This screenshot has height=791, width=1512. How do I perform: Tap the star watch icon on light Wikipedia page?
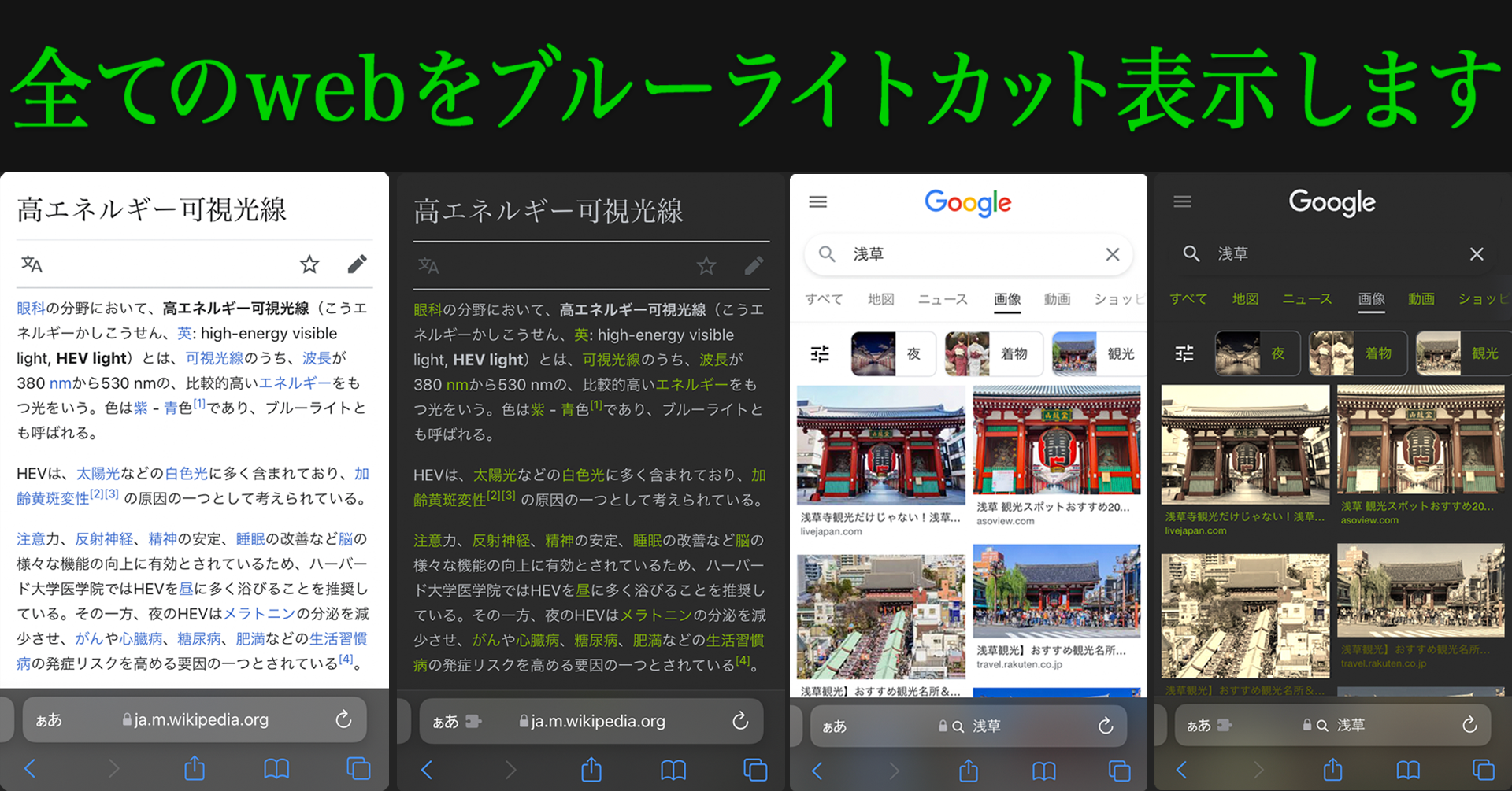coord(309,264)
